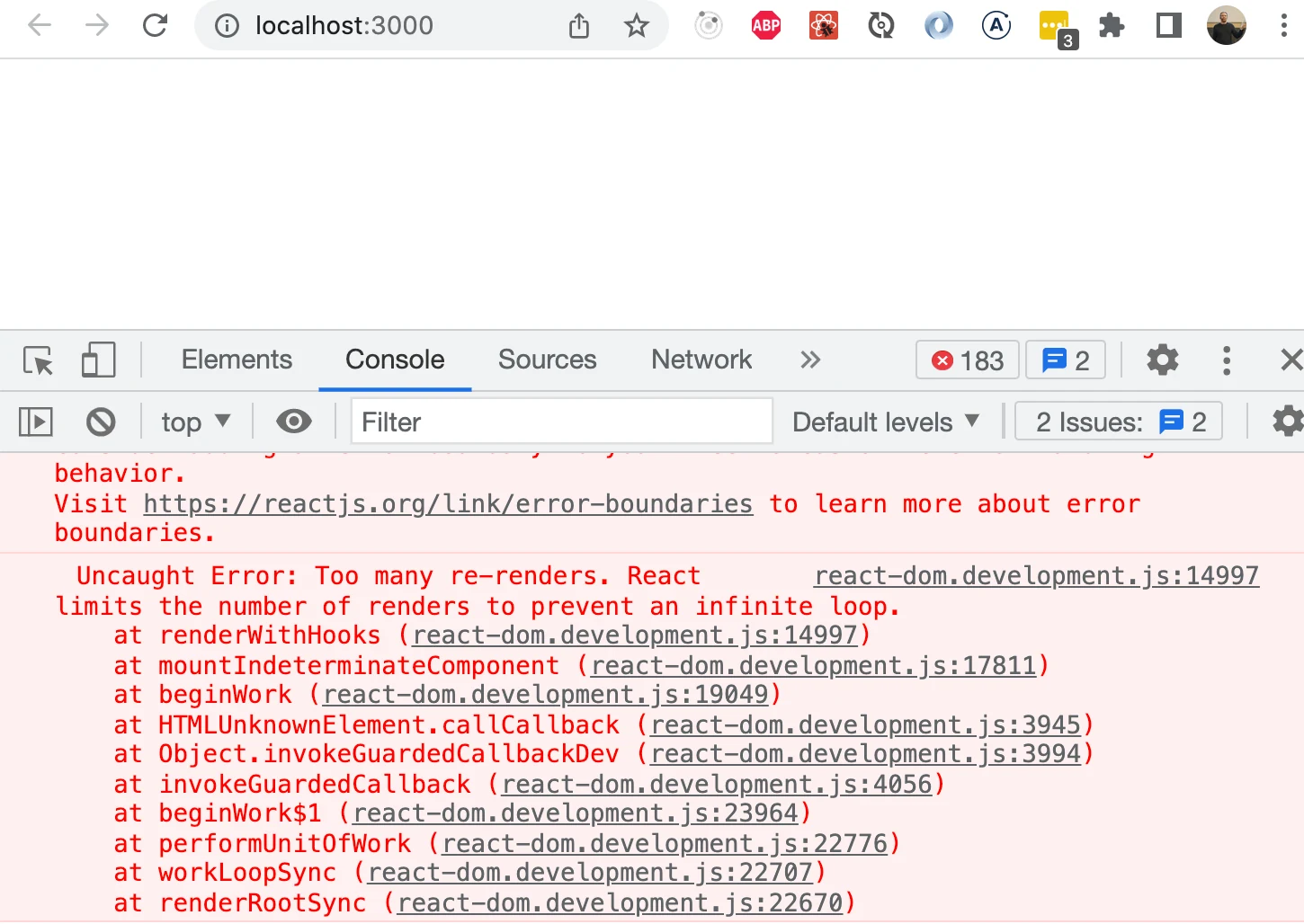The height and width of the screenshot is (924, 1304).
Task: Open the Sources tab
Action: point(548,360)
